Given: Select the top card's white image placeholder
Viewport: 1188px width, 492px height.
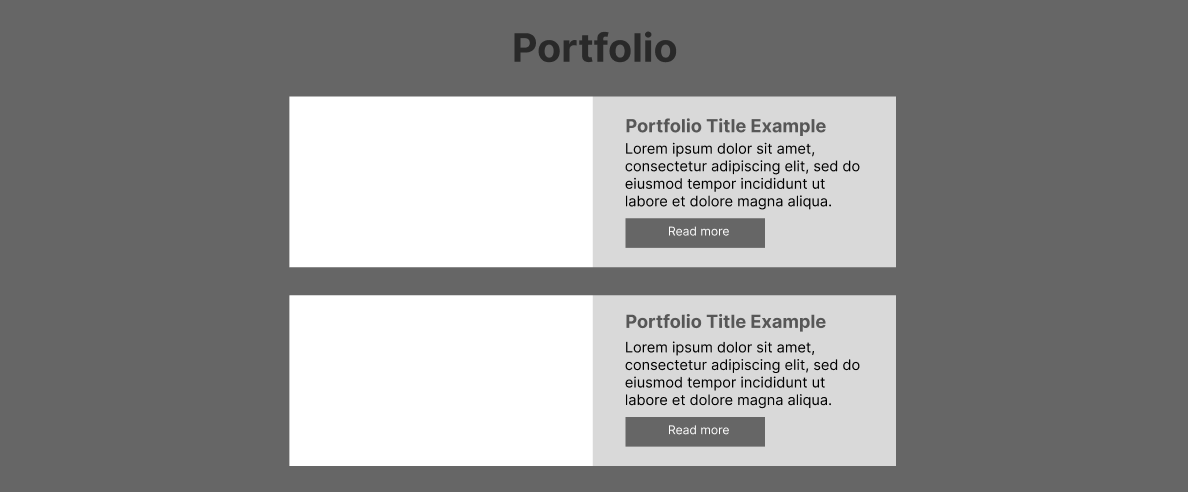Looking at the screenshot, I should (441, 182).
